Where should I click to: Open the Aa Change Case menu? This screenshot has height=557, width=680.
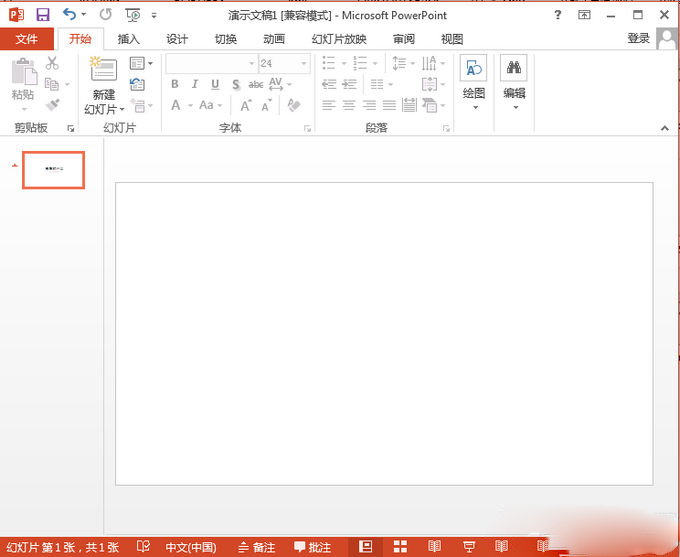coord(211,105)
